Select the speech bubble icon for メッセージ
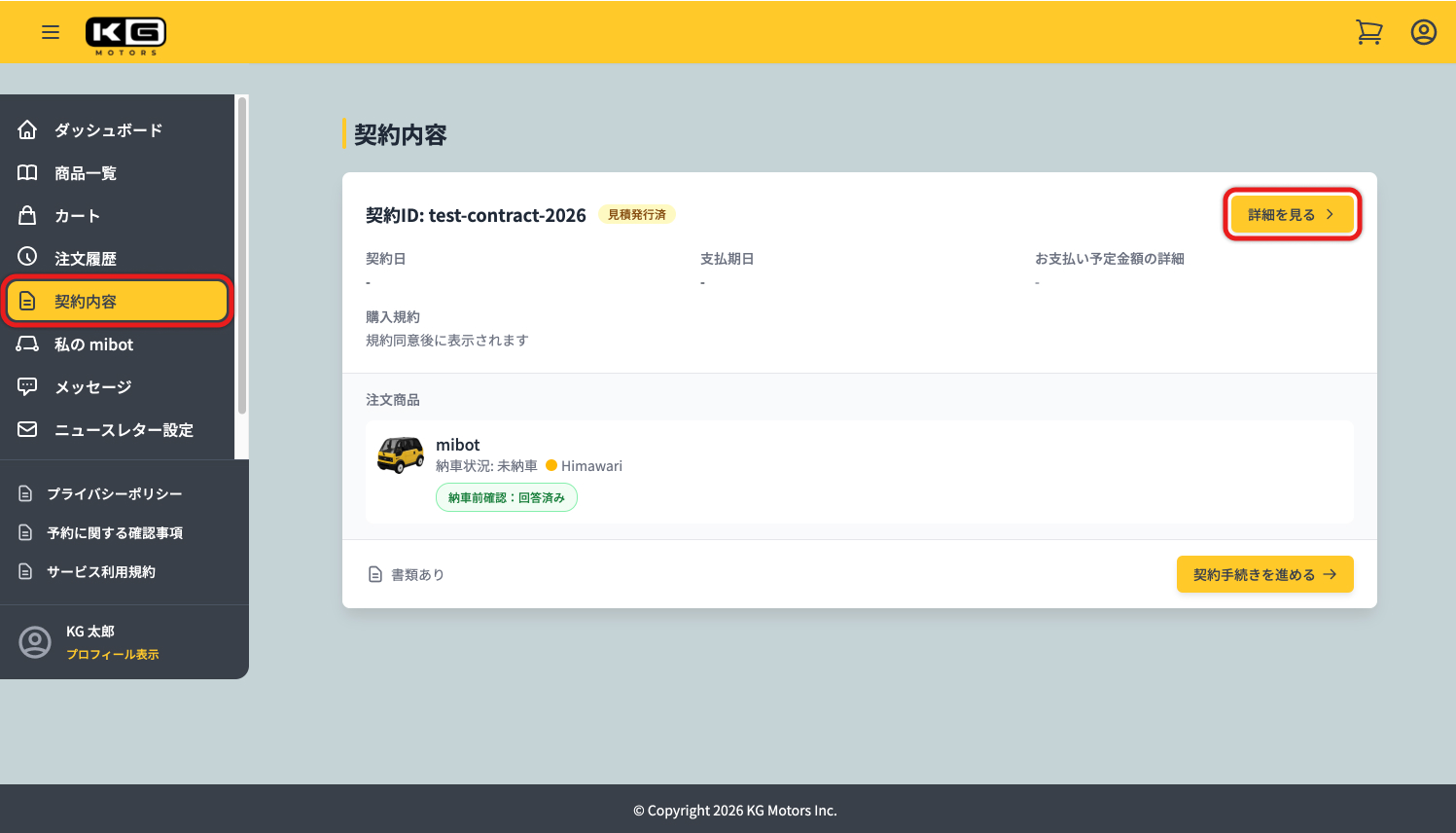This screenshot has width=1456, height=833. coord(25,385)
